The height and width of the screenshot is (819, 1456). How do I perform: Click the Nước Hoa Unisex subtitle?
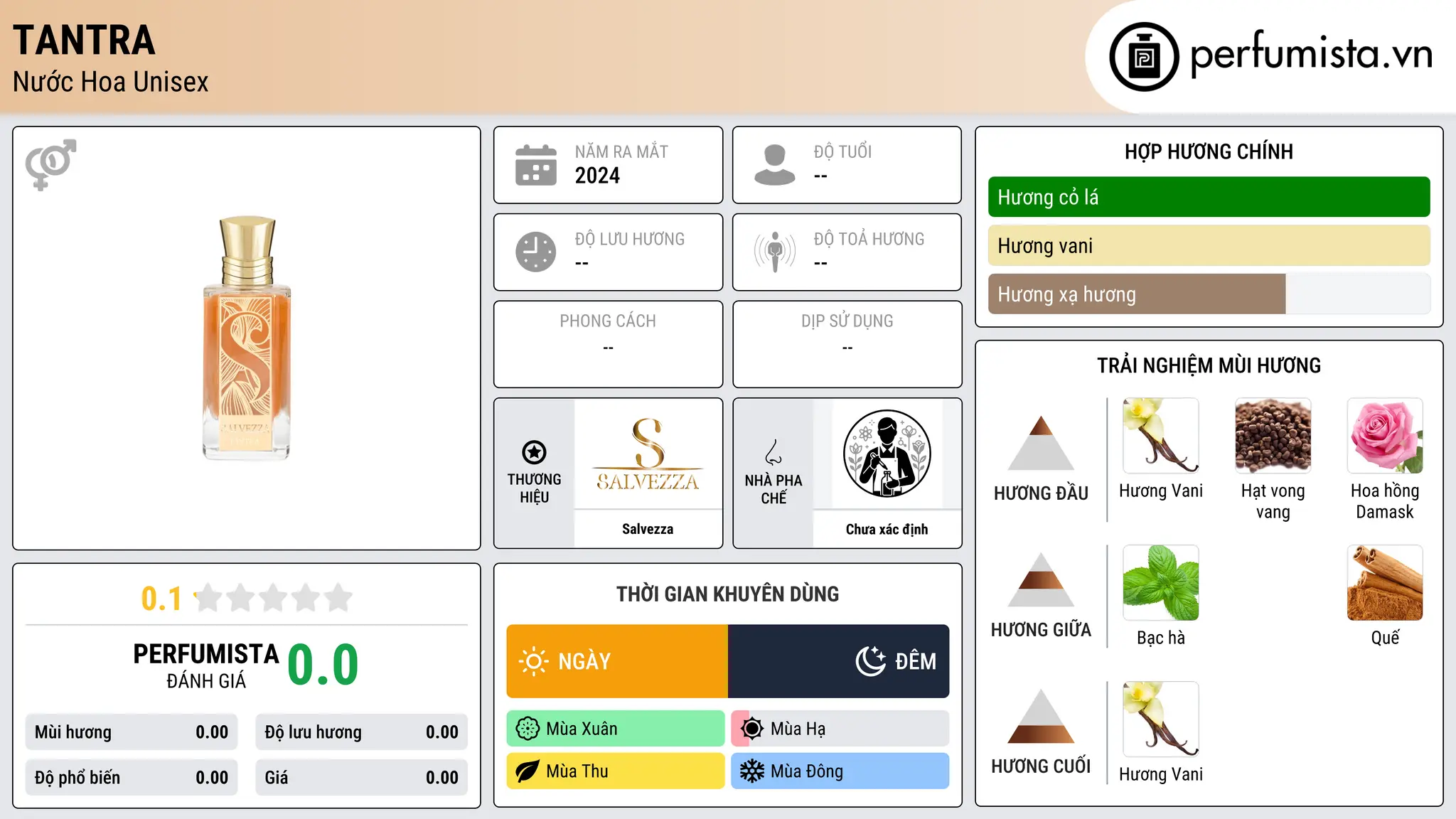[x=110, y=82]
